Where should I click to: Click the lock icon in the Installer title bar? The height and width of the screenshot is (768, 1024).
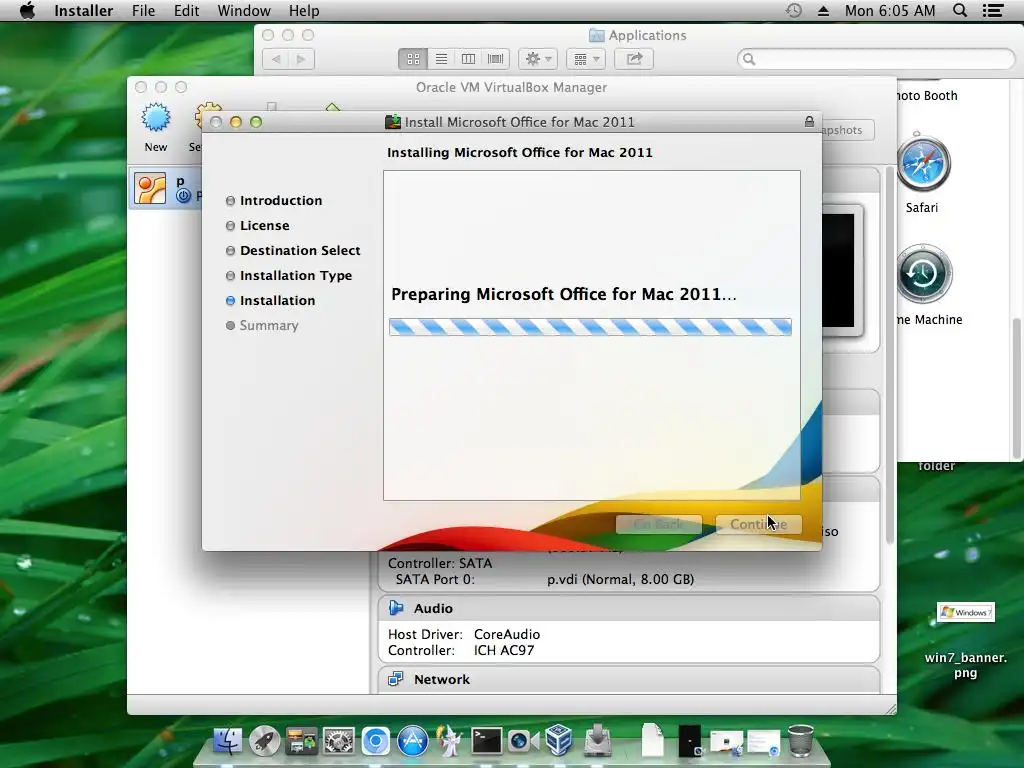coord(809,121)
